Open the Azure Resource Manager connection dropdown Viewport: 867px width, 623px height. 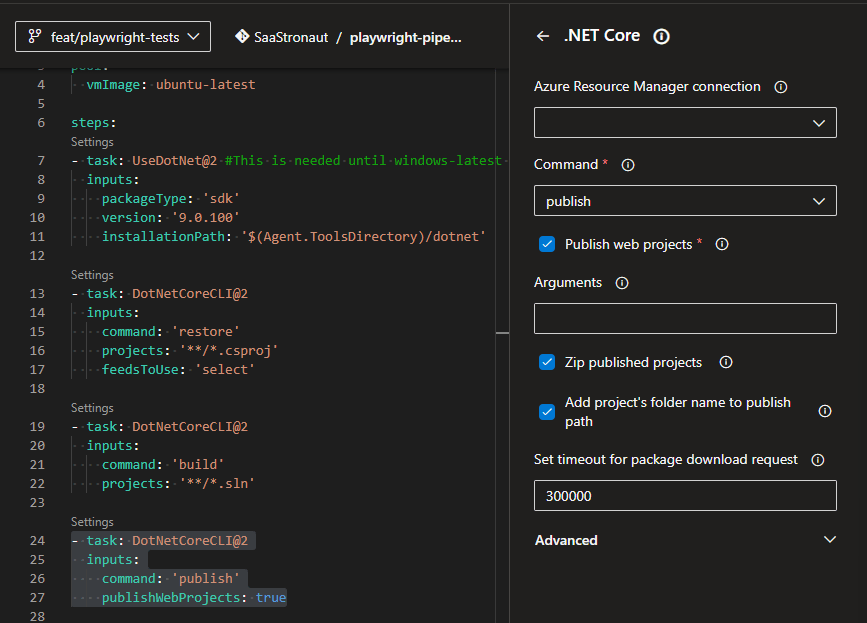[x=685, y=123]
